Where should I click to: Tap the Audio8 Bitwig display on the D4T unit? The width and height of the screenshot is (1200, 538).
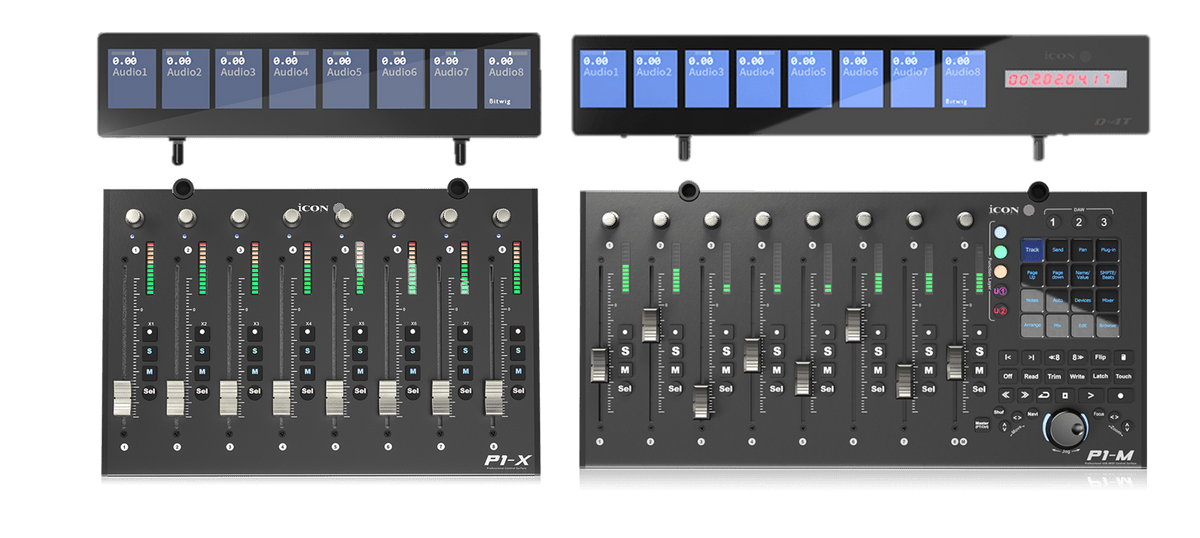(965, 78)
